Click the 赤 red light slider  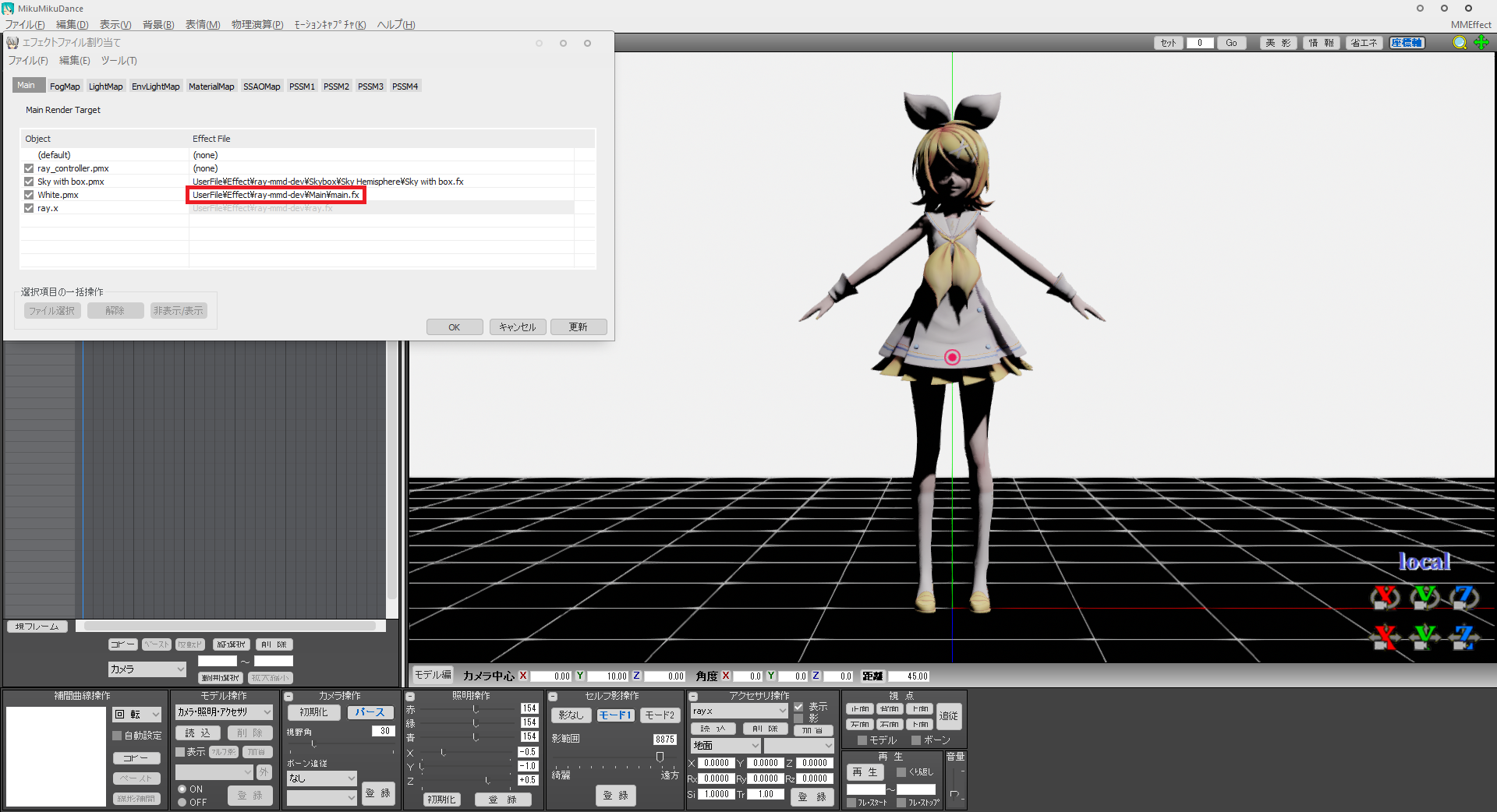click(x=468, y=709)
